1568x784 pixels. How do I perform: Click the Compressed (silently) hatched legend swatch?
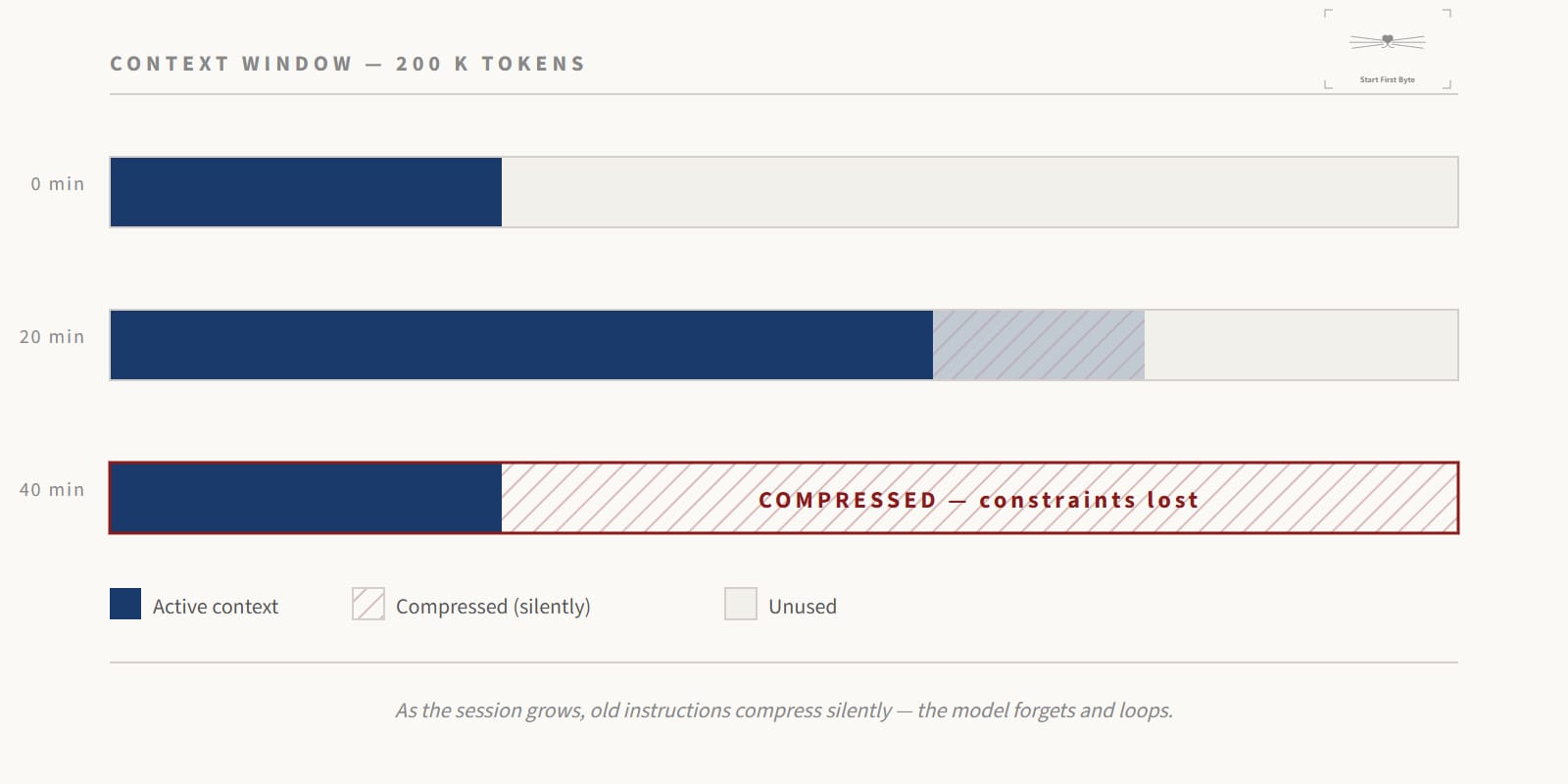coord(368,604)
